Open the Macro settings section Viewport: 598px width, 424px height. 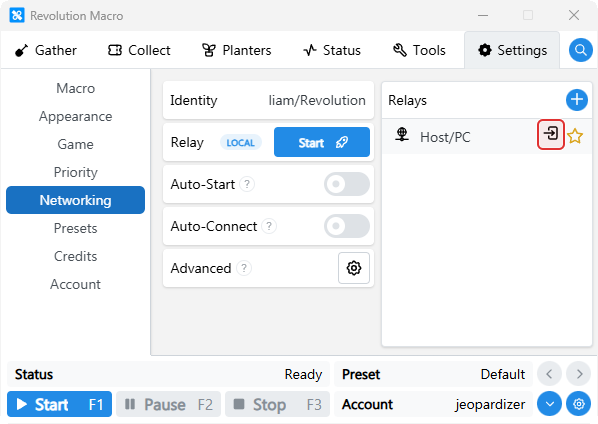[76, 88]
